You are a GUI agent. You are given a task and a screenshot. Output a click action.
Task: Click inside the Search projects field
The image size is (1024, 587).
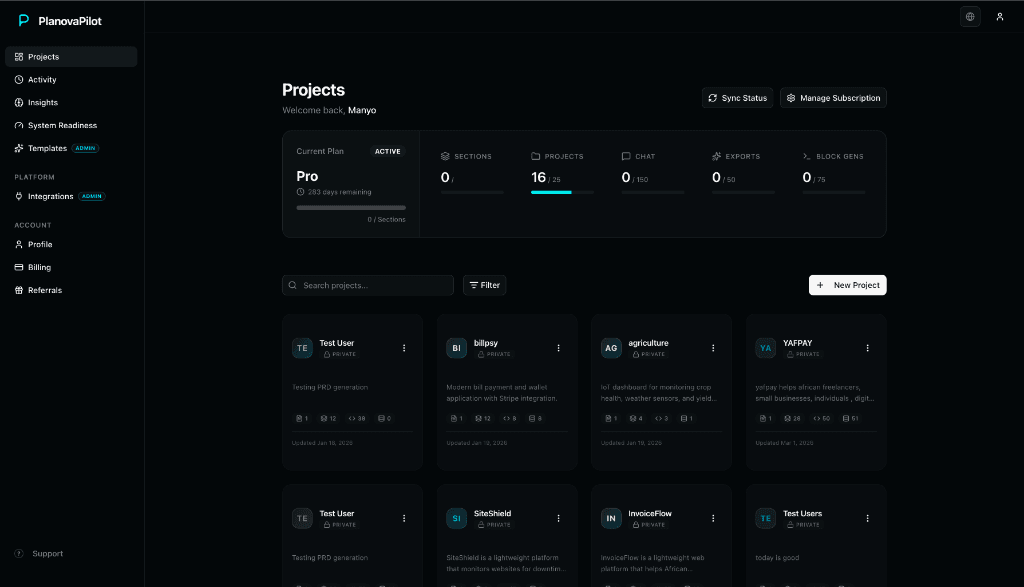click(367, 285)
